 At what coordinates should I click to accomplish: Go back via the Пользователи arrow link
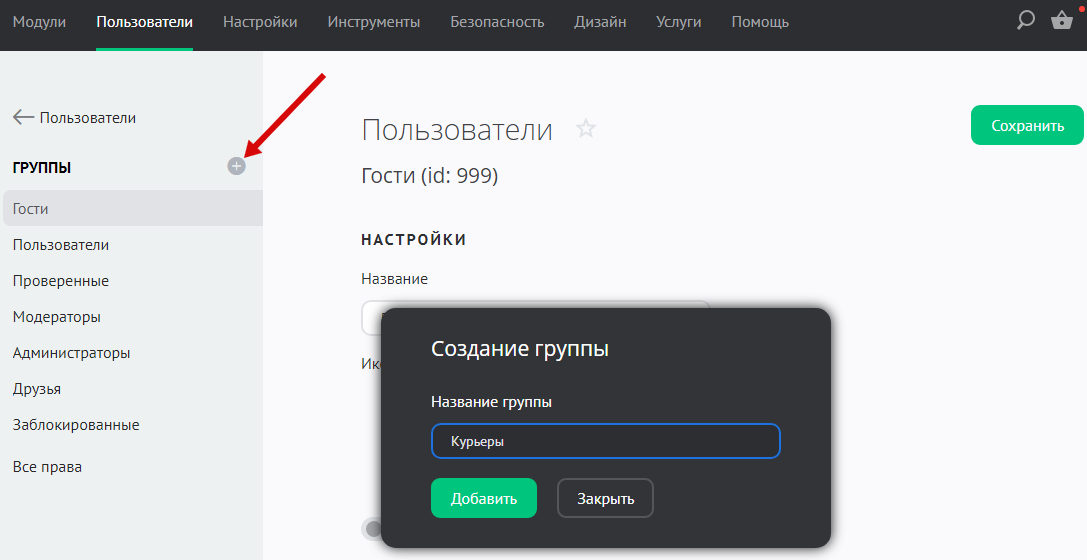[74, 118]
